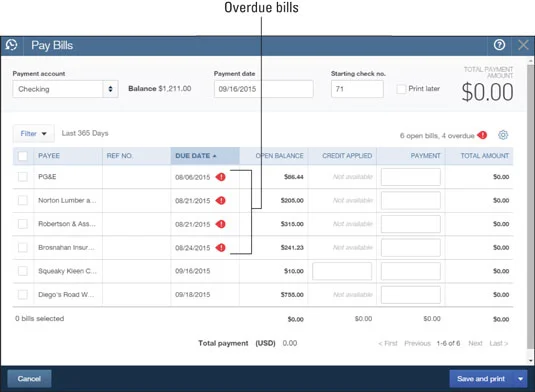Select the Squeaky Kleen C... payee name
Image resolution: width=535 pixels, height=392 pixels.
(x=68, y=271)
